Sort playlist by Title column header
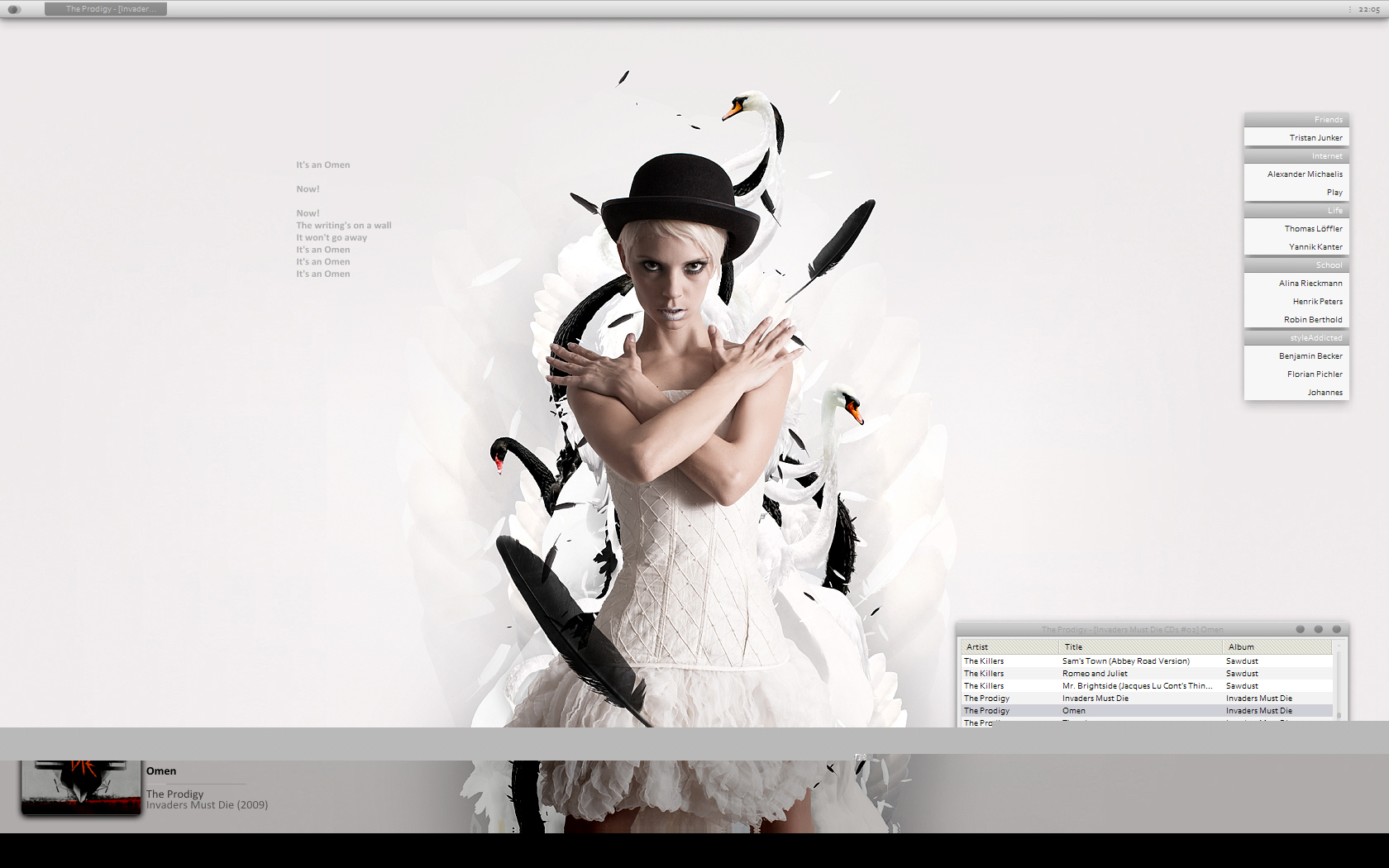This screenshot has height=868, width=1389. pyautogui.click(x=1140, y=647)
